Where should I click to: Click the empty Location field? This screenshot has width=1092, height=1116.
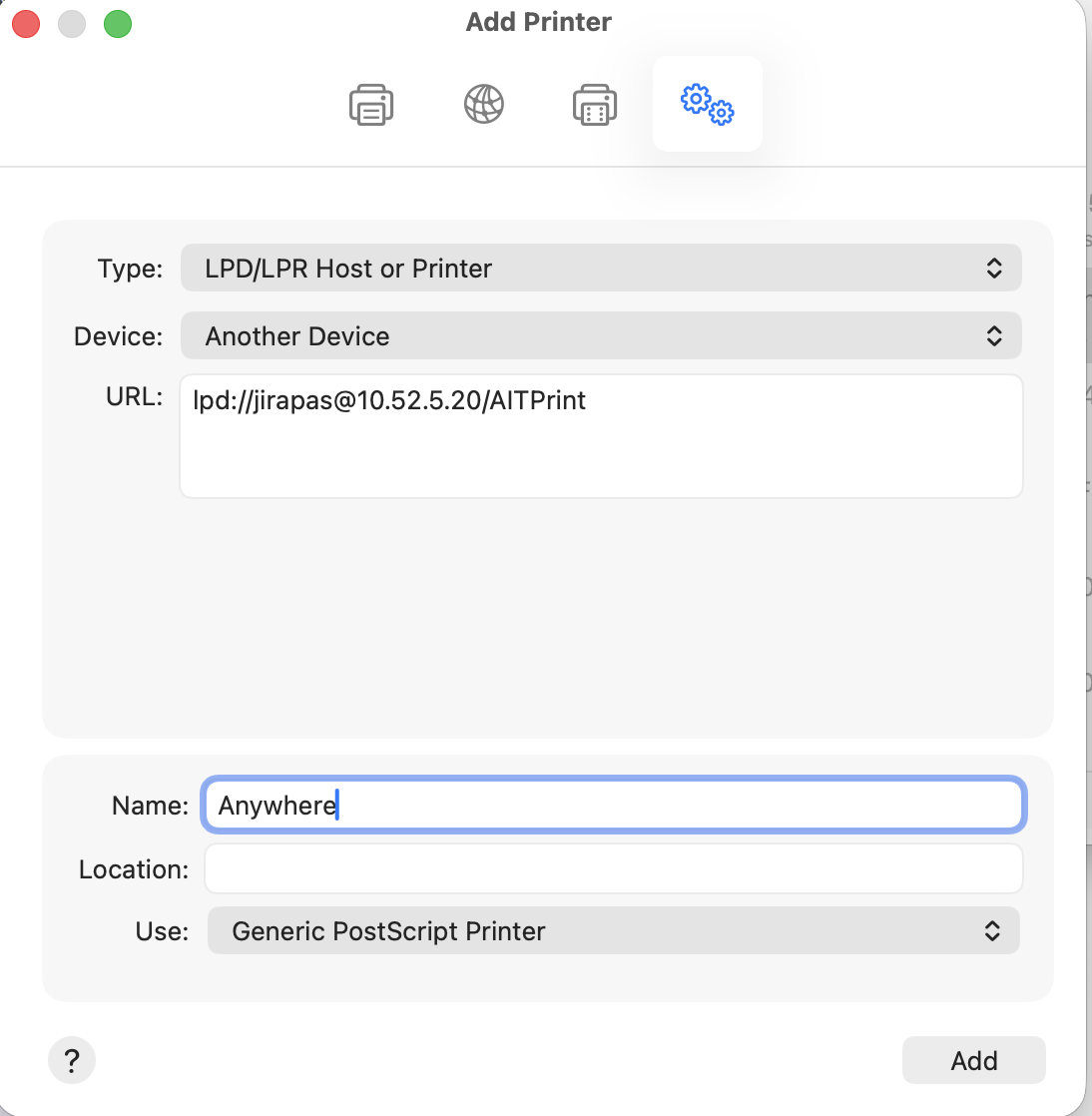point(613,869)
